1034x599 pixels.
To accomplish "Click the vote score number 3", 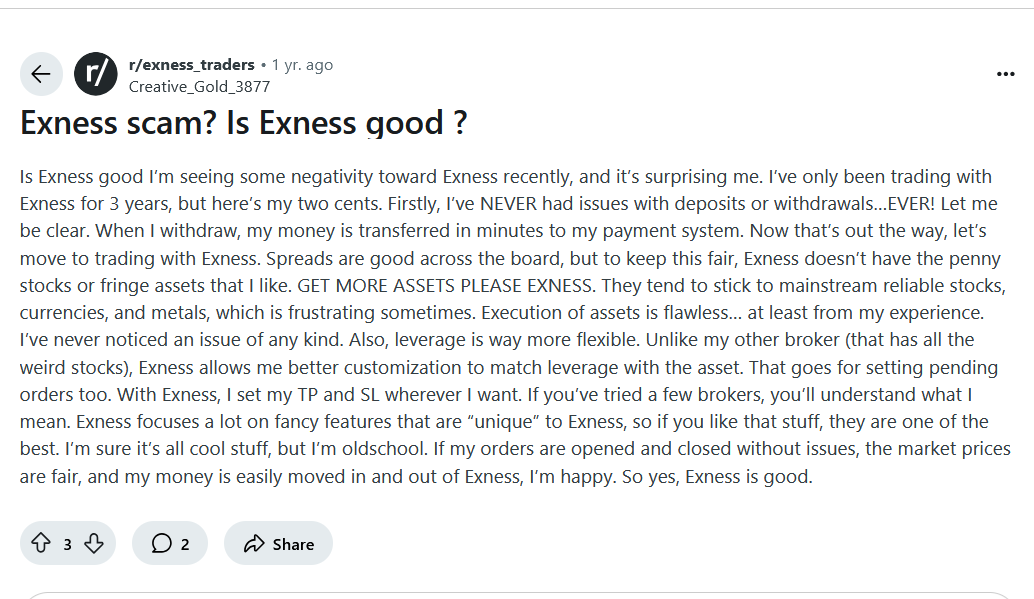I will pos(67,544).
